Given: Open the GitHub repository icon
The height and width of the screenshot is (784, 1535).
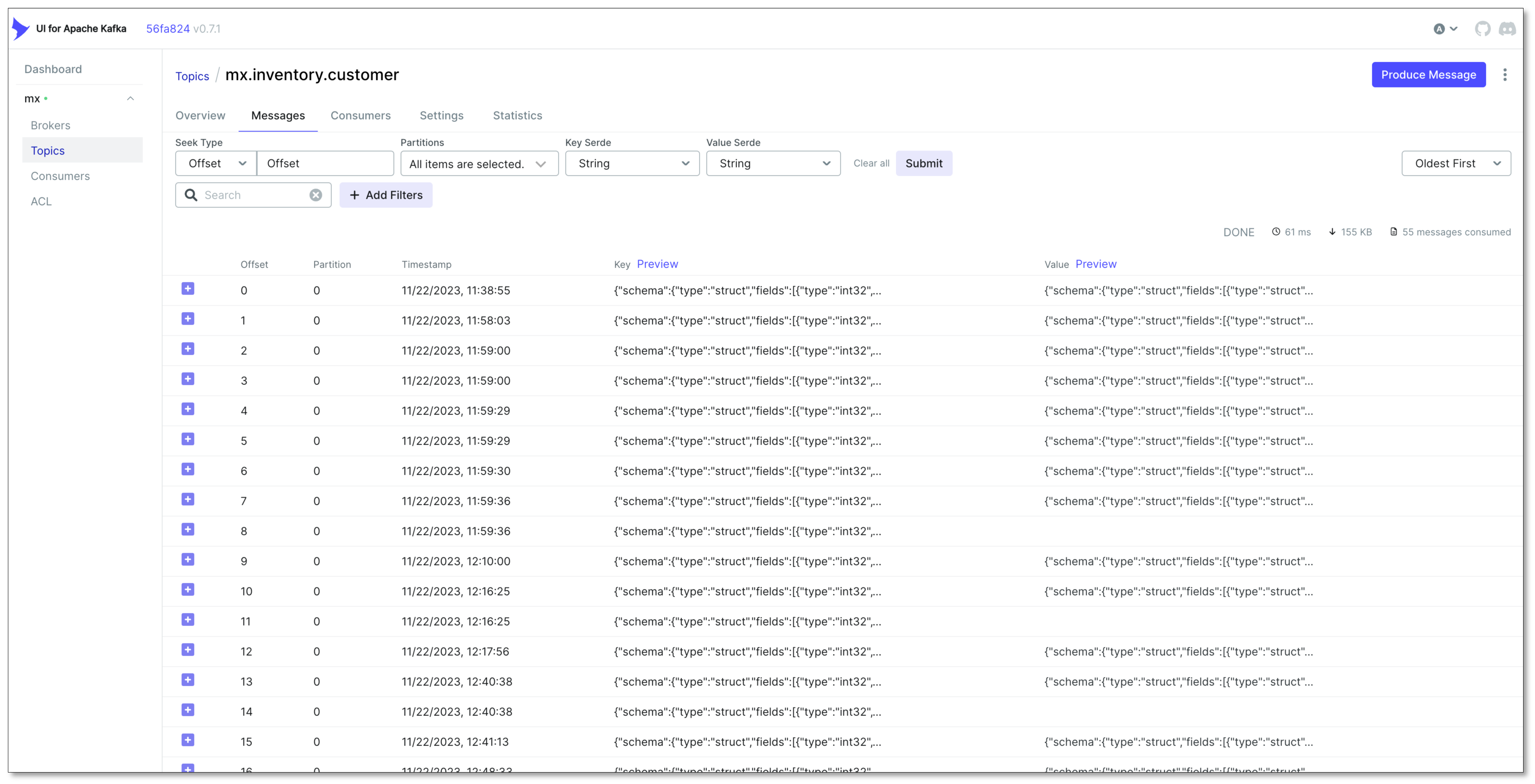Looking at the screenshot, I should pos(1482,29).
